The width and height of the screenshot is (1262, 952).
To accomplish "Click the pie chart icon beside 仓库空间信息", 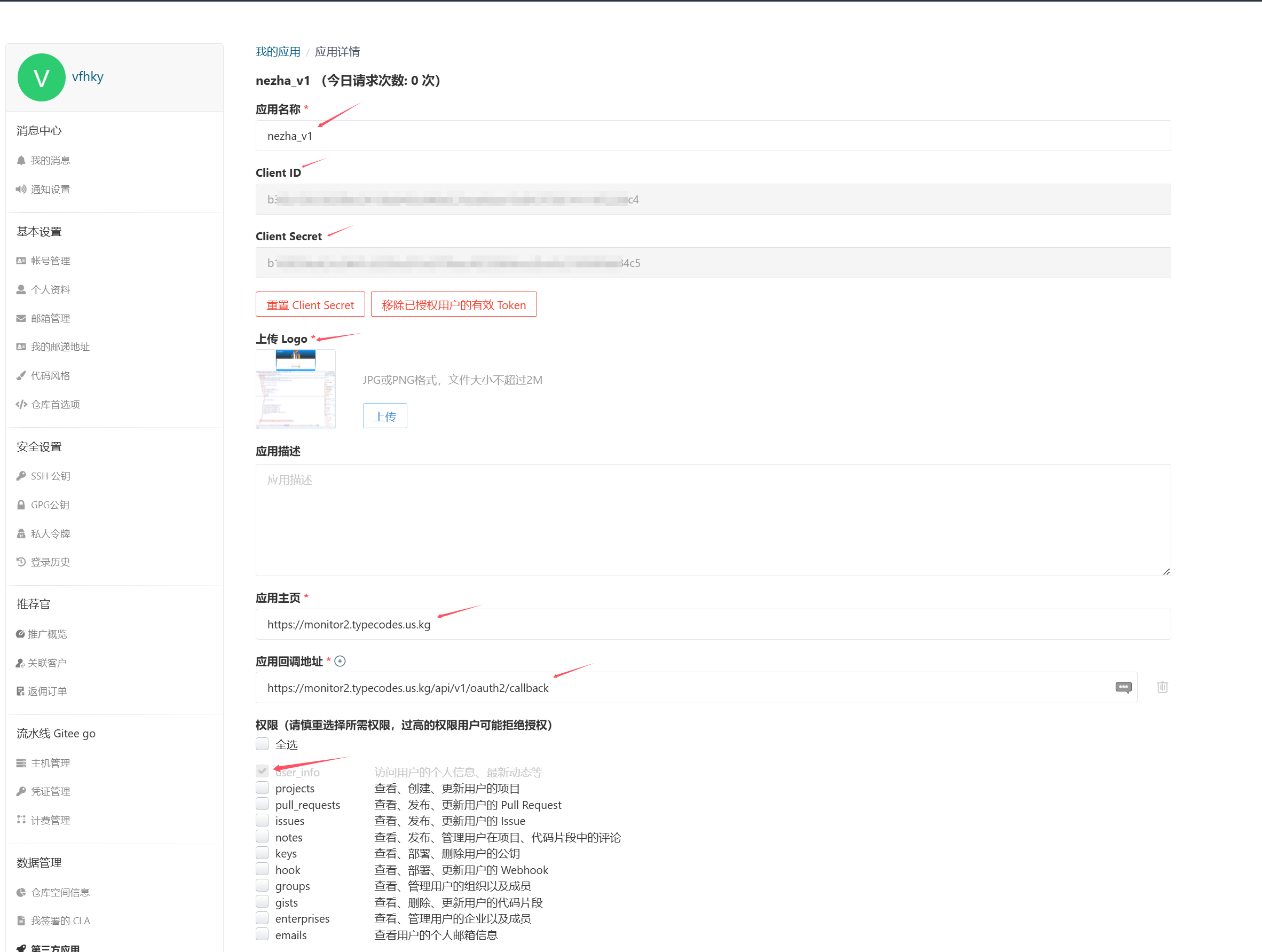I will [x=21, y=893].
